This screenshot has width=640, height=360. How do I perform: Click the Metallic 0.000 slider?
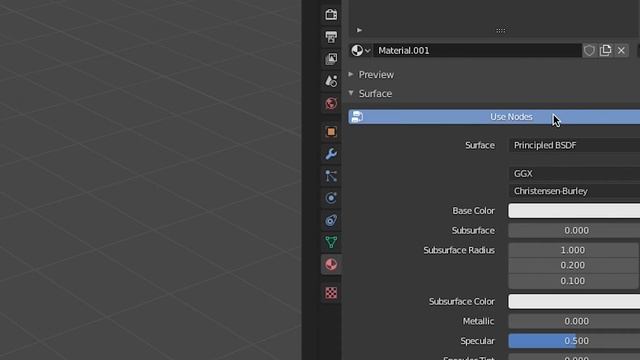574,321
